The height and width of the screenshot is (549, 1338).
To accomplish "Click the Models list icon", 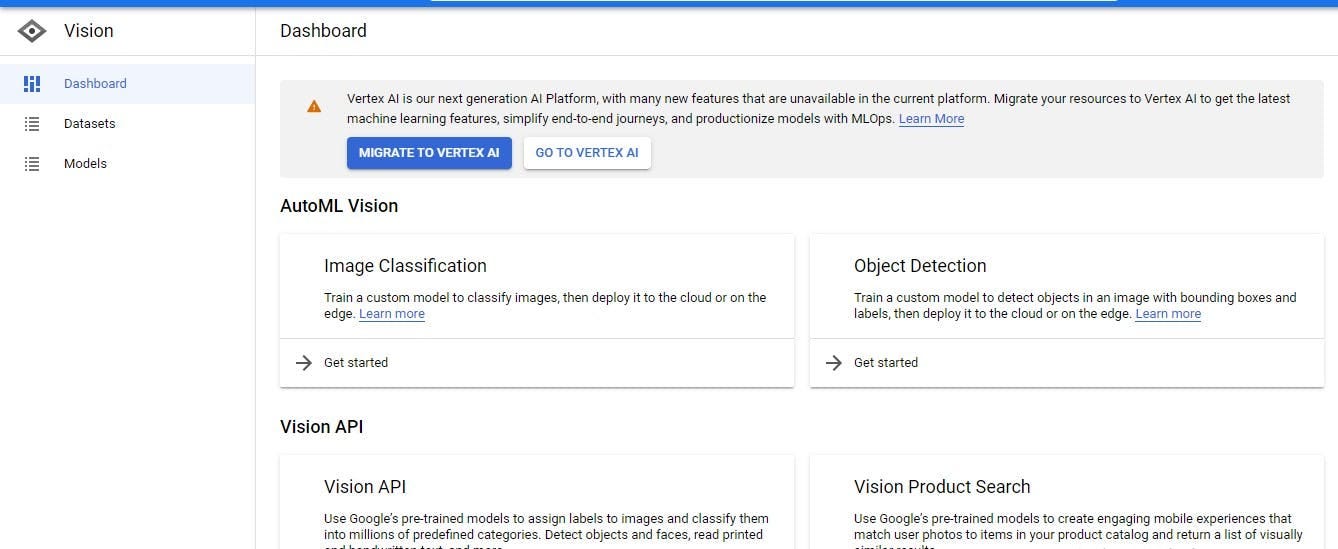I will pyautogui.click(x=32, y=164).
